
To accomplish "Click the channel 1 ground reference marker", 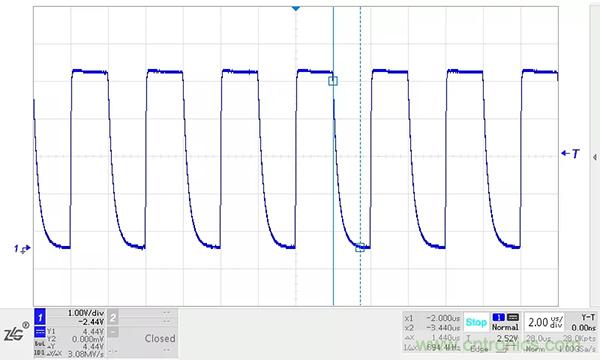I will click(22, 249).
